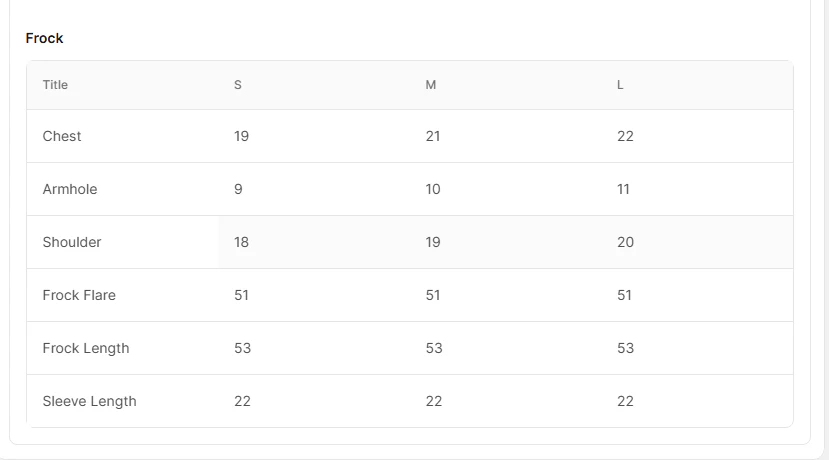This screenshot has width=829, height=460.
Task: Select the Frock Length row label
Action: [x=86, y=348]
